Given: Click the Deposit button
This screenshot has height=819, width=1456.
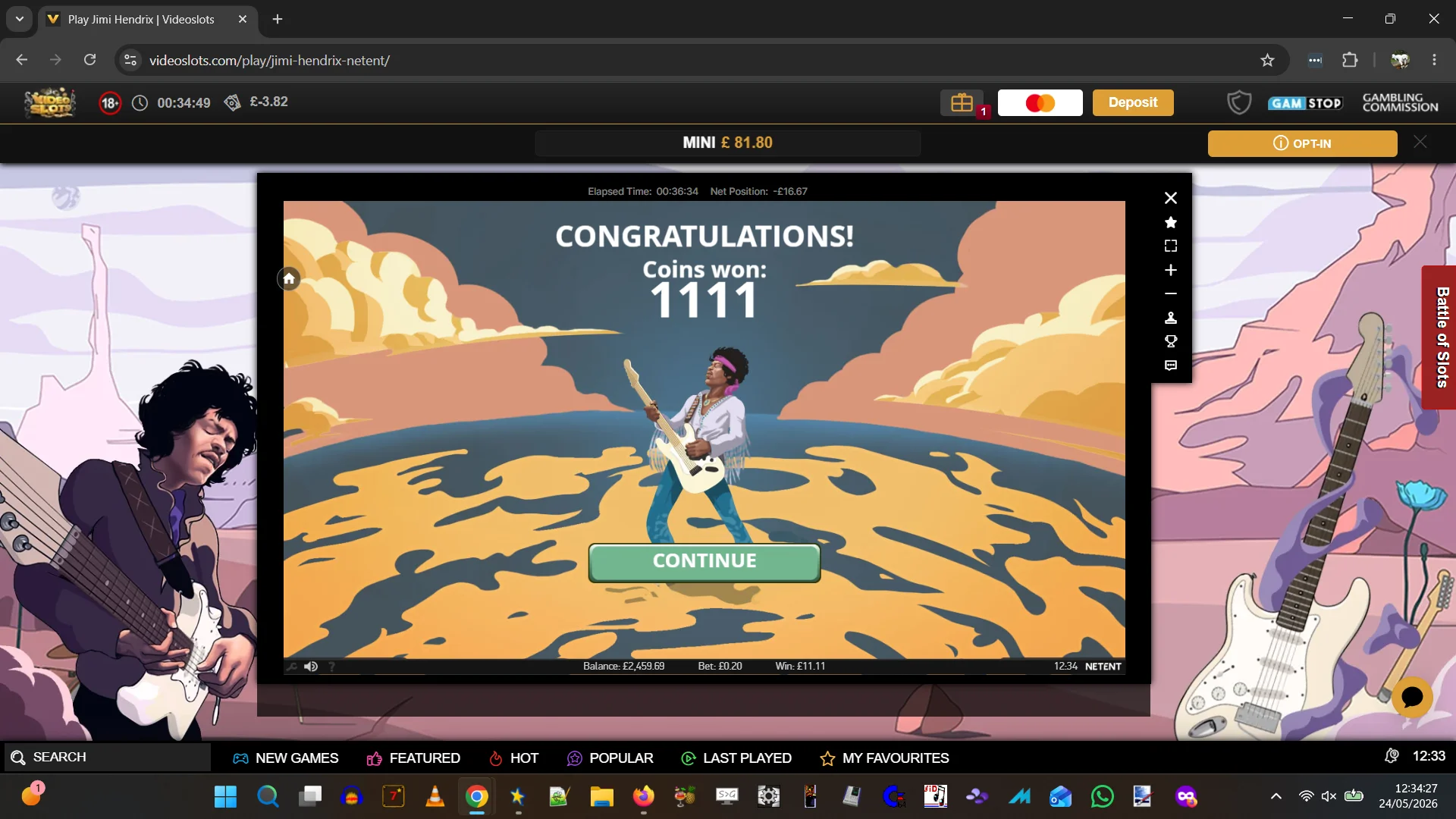Looking at the screenshot, I should (x=1133, y=102).
